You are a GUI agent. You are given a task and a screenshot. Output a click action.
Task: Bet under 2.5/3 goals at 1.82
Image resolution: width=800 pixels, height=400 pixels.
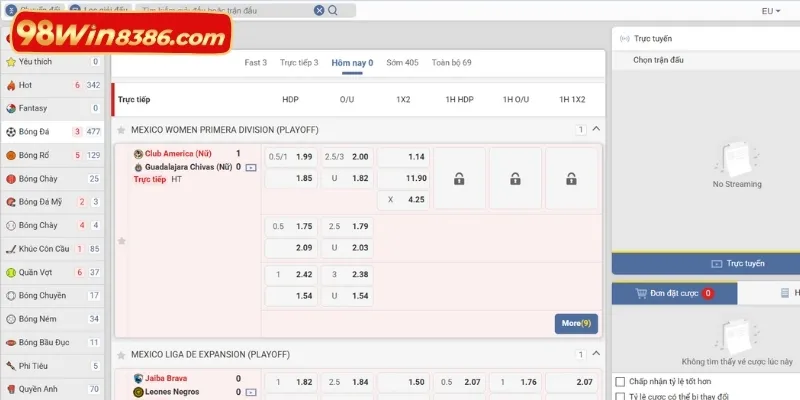coord(347,179)
